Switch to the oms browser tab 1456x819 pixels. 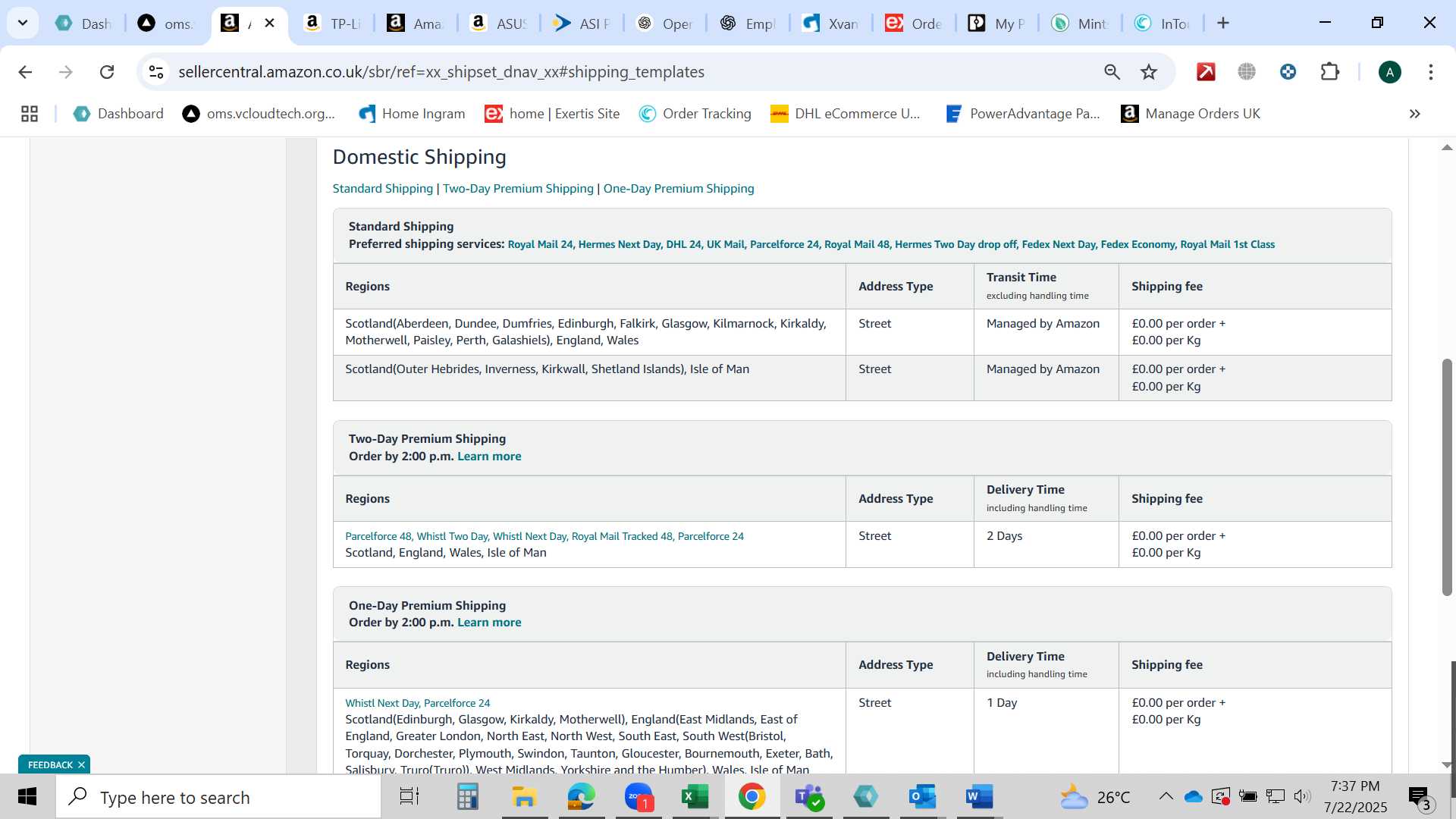point(166,24)
